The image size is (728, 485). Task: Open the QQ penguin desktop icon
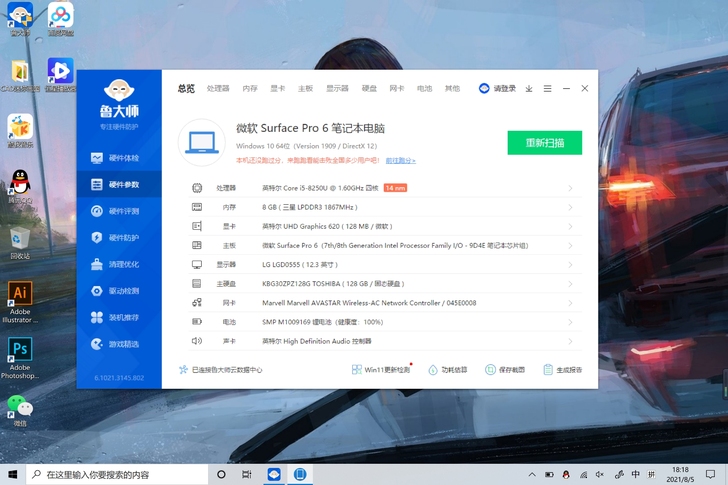[20, 187]
